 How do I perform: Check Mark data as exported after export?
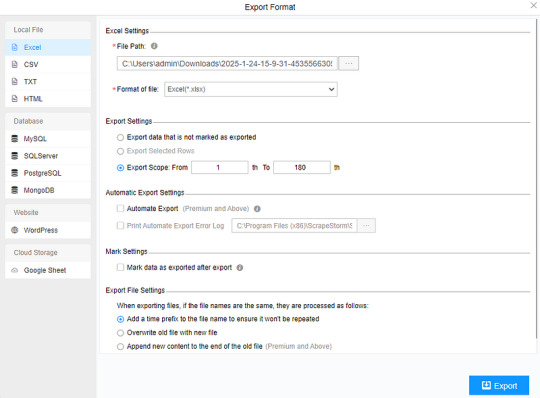click(120, 267)
